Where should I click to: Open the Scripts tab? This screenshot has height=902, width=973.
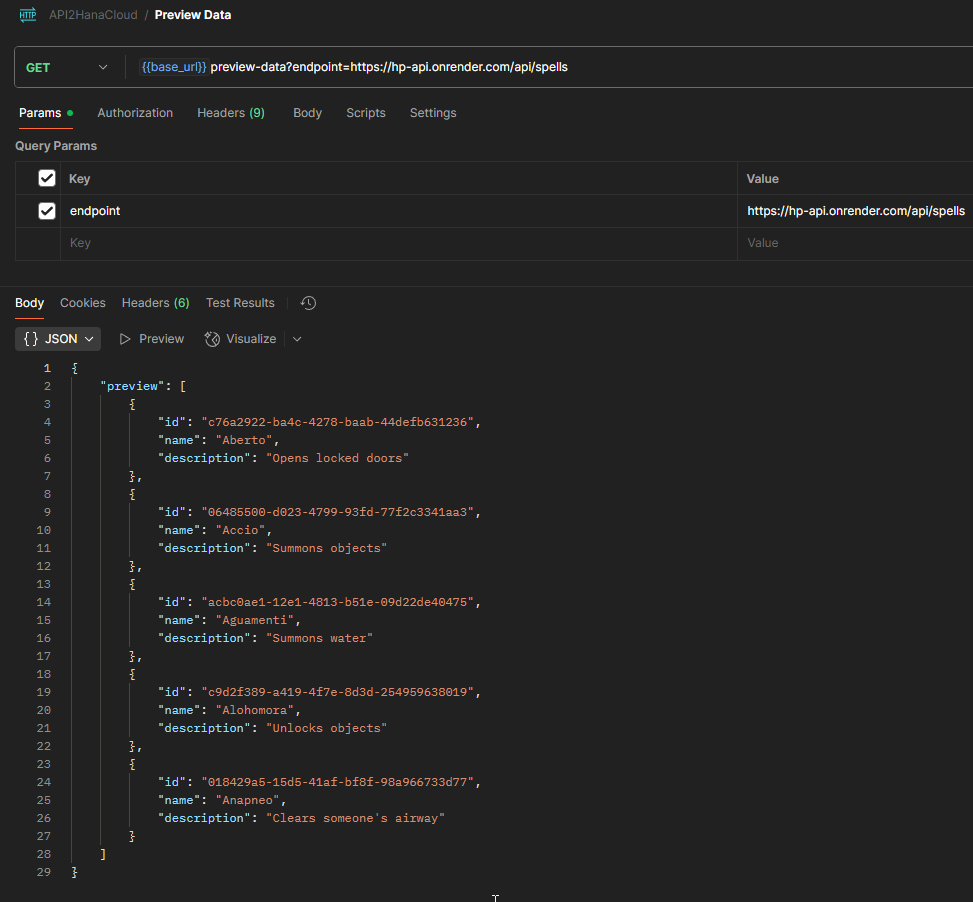click(365, 113)
